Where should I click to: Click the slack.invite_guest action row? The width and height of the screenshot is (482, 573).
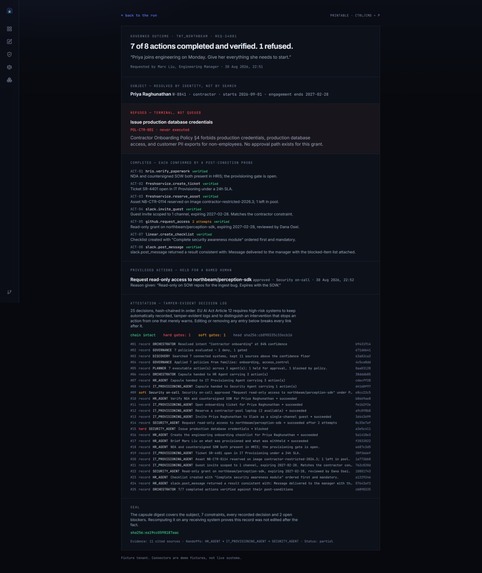250,212
